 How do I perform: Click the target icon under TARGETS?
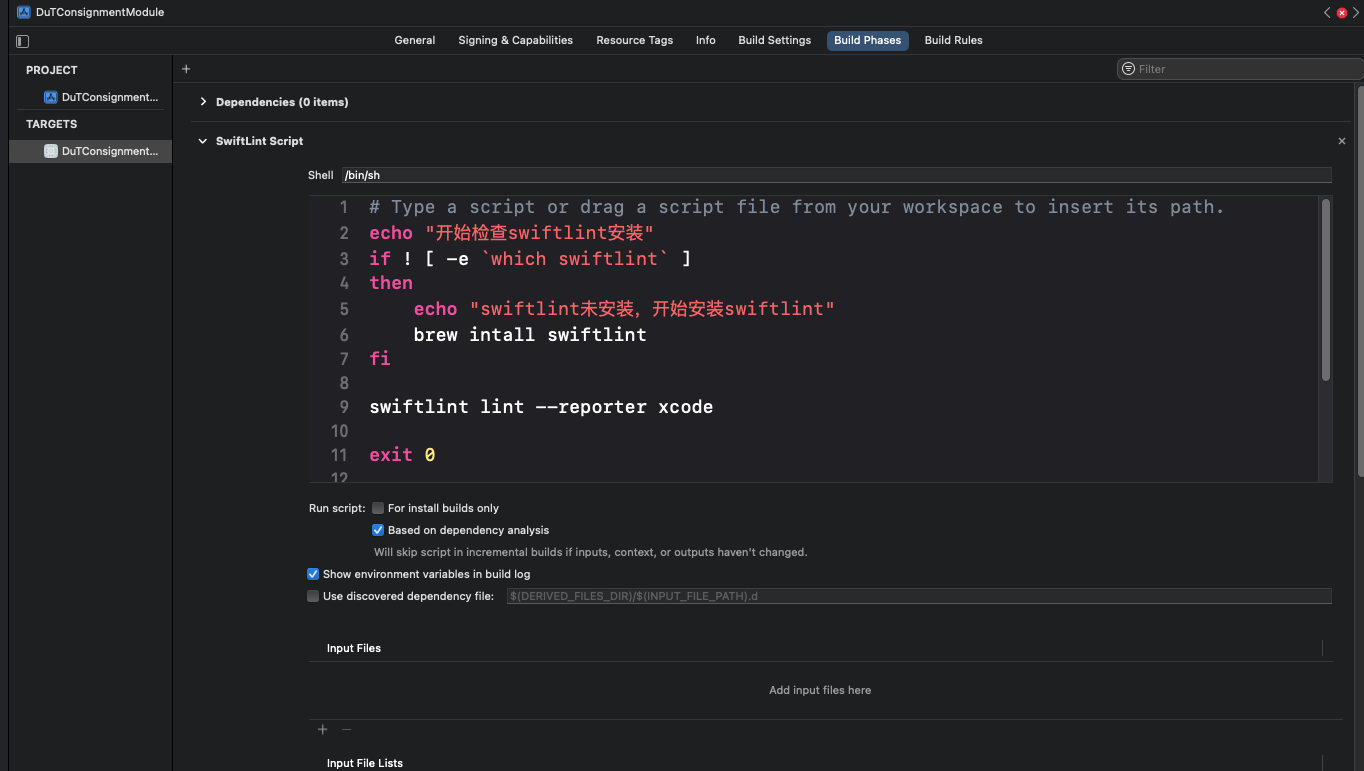tap(50, 151)
